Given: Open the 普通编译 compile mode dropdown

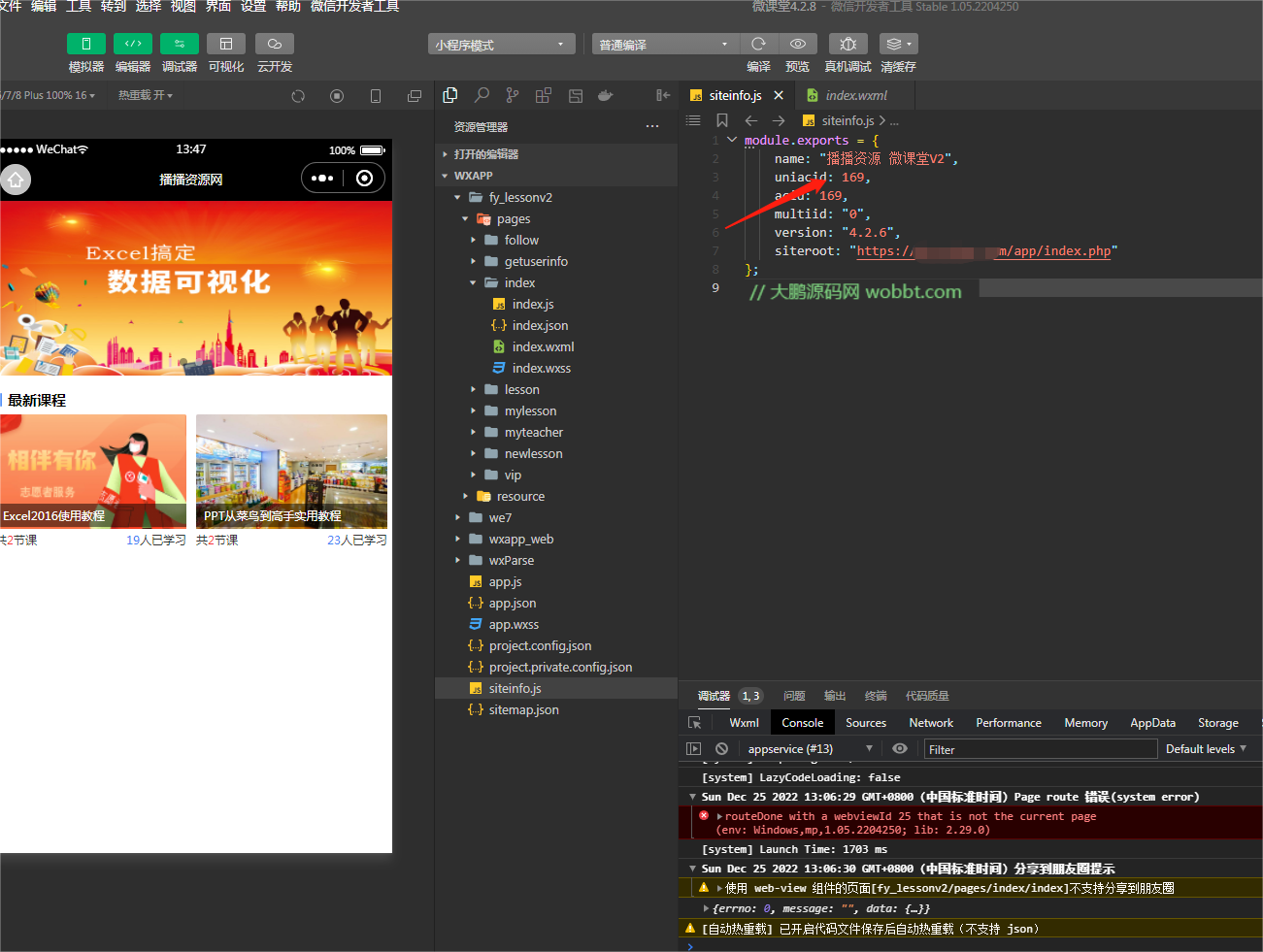Looking at the screenshot, I should pos(664,44).
